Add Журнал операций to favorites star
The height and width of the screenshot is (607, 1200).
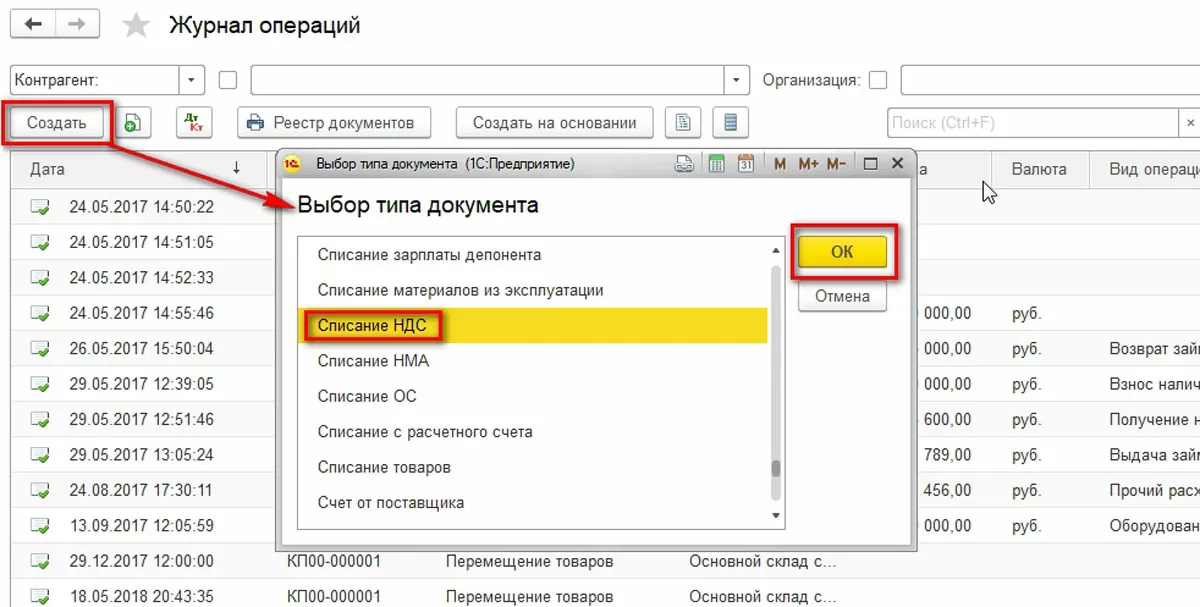click(x=135, y=26)
